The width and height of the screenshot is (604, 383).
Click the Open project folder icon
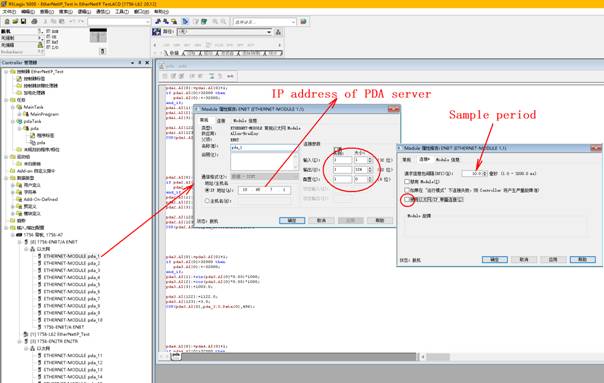tap(15, 22)
